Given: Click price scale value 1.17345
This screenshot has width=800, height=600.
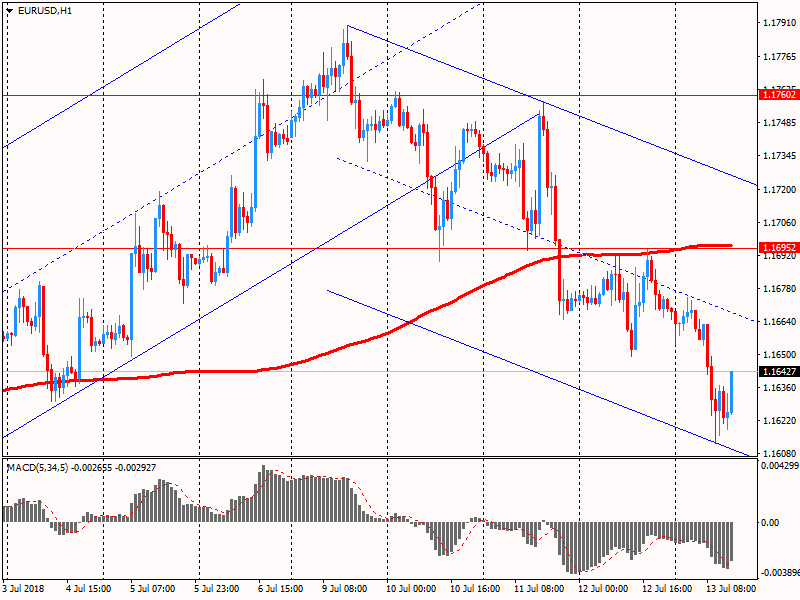Looking at the screenshot, I should pyautogui.click(x=780, y=156).
